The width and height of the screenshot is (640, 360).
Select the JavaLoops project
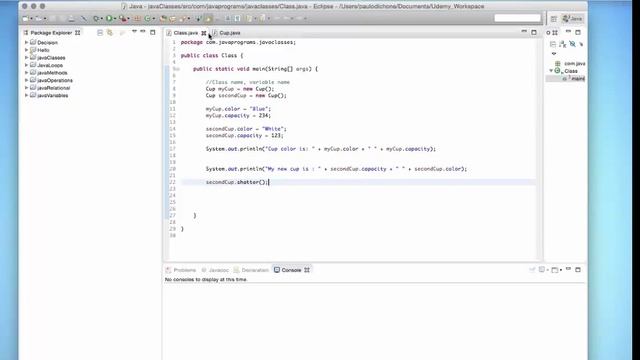point(50,65)
